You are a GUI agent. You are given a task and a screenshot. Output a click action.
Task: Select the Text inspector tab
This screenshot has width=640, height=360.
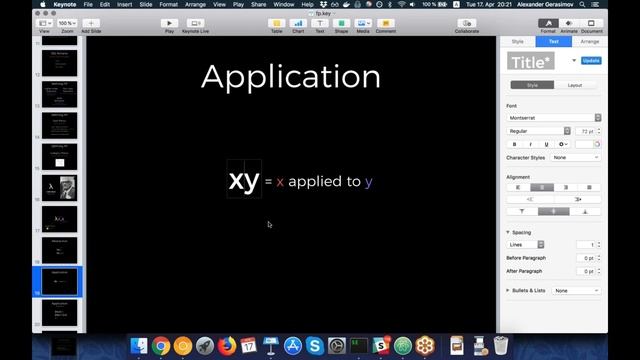pos(553,42)
